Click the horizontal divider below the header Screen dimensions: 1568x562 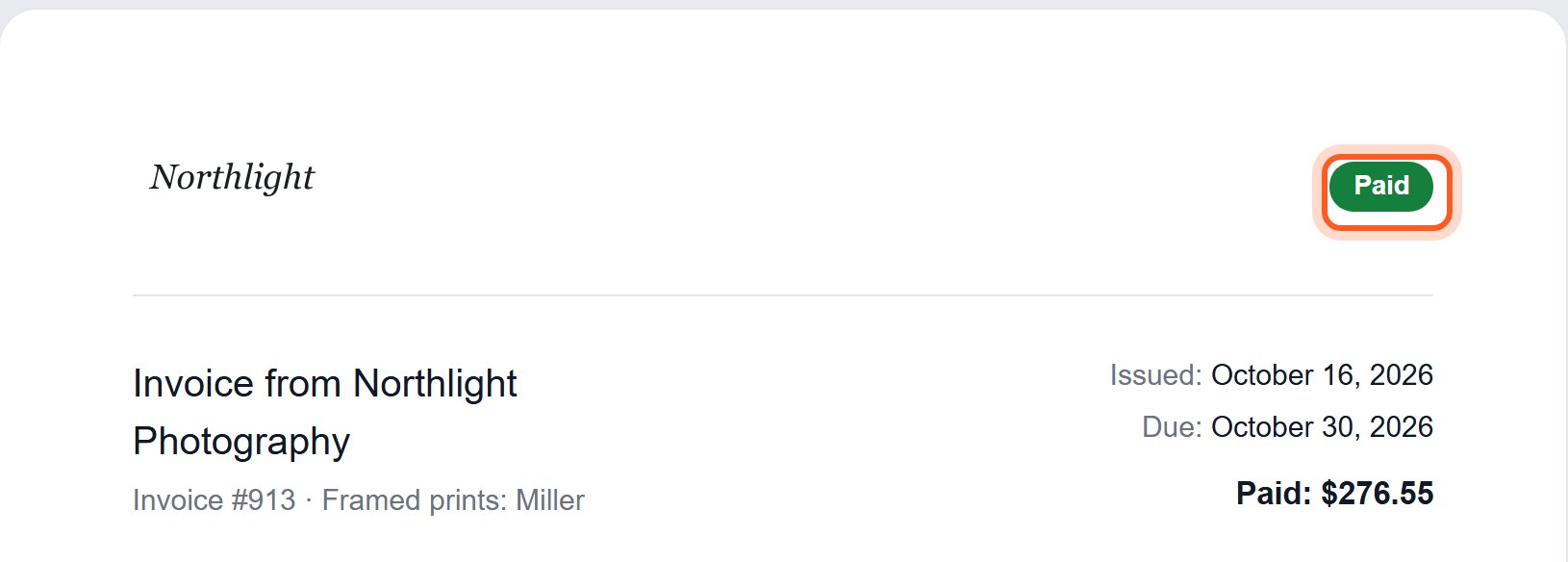783,295
